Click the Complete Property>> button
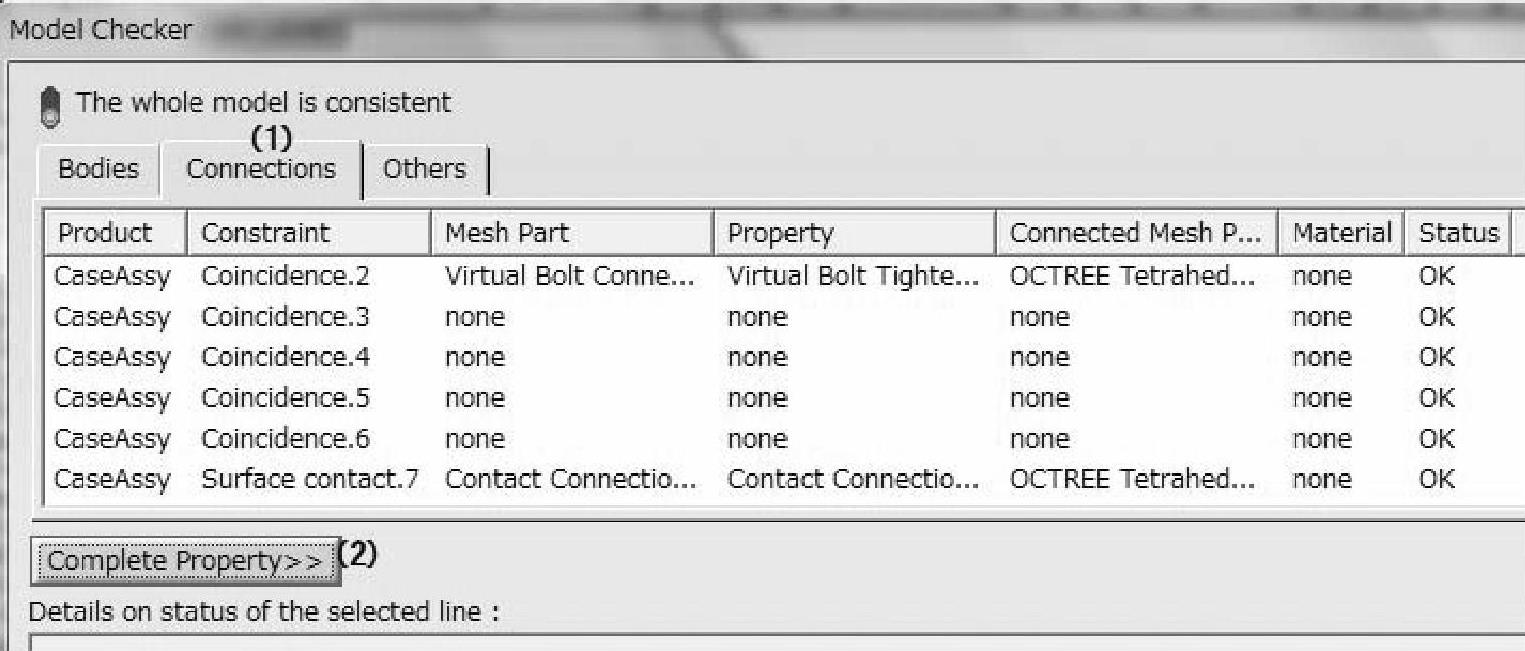This screenshot has width=1525, height=651. click(185, 562)
